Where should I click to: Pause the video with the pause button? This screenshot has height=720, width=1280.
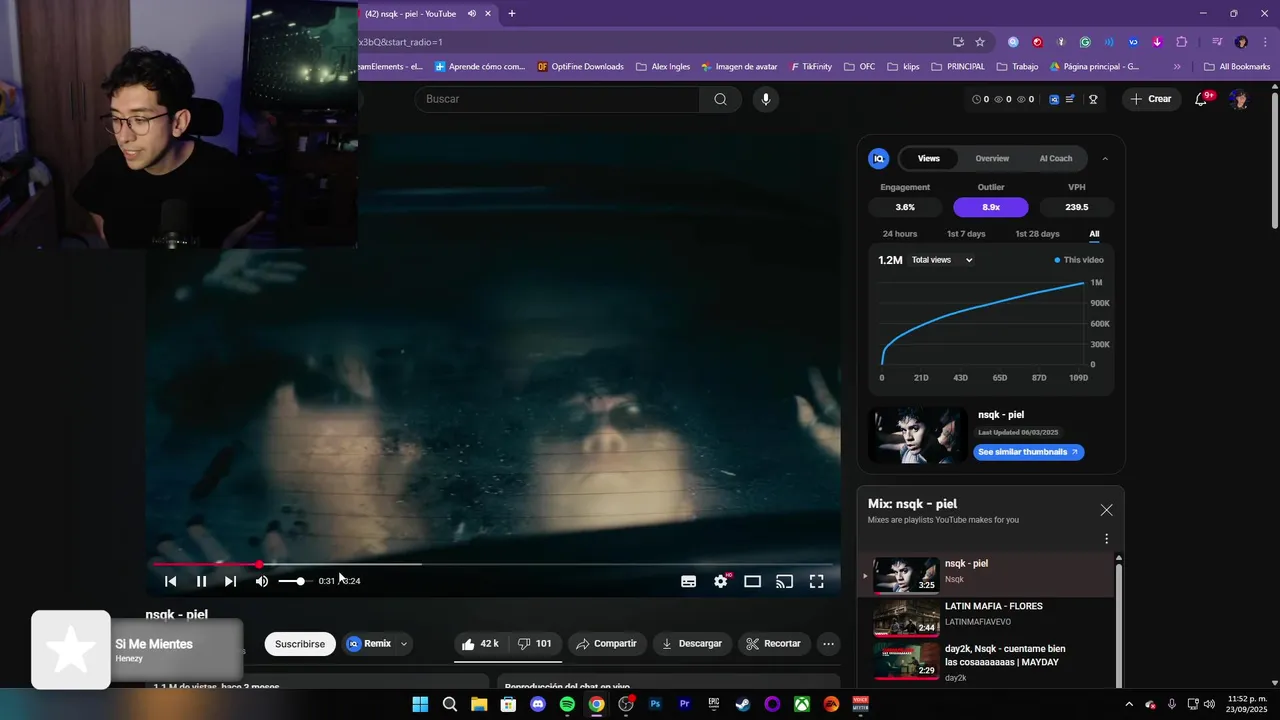(201, 581)
